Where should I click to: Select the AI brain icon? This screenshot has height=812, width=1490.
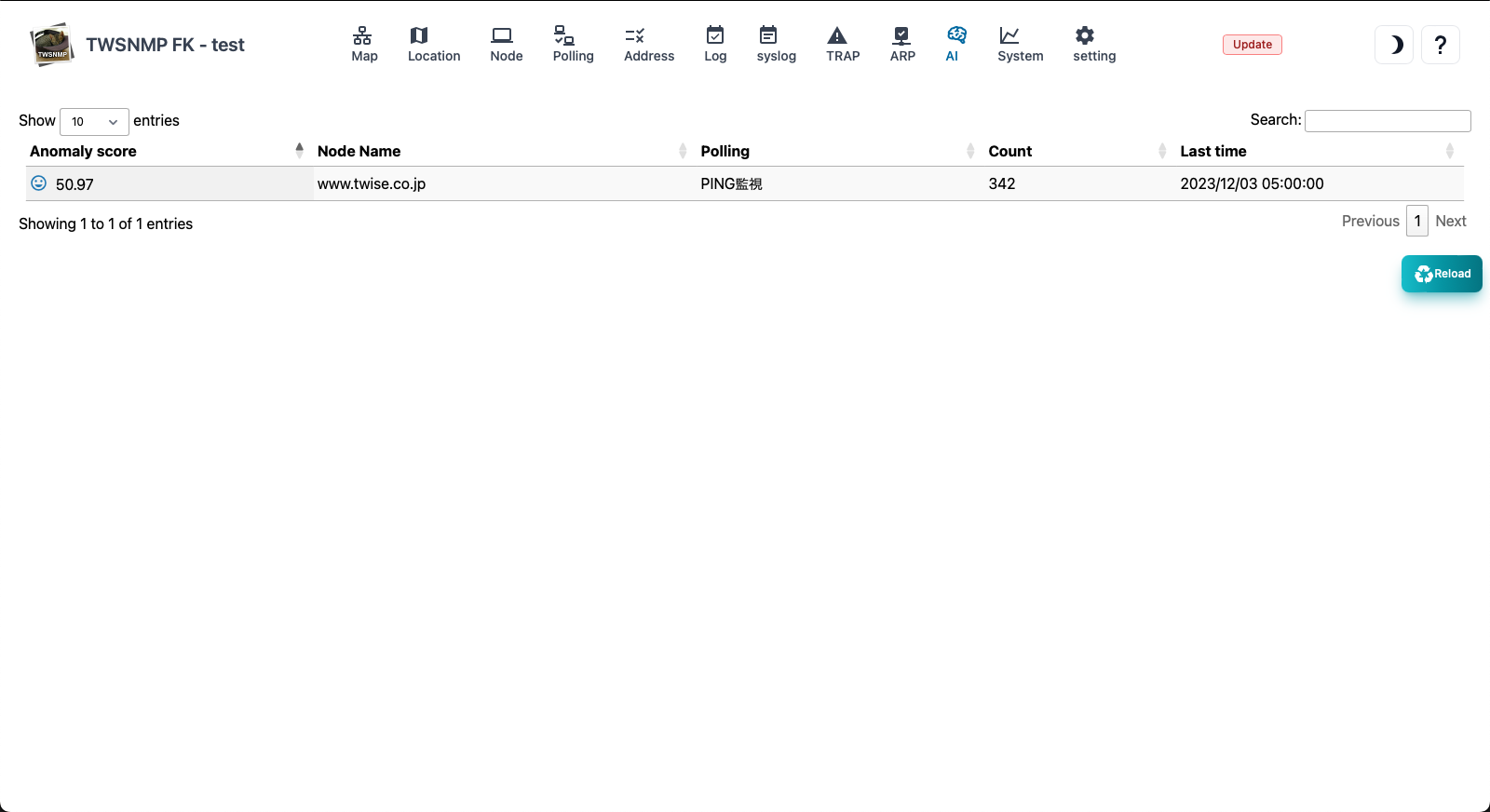pos(956,36)
